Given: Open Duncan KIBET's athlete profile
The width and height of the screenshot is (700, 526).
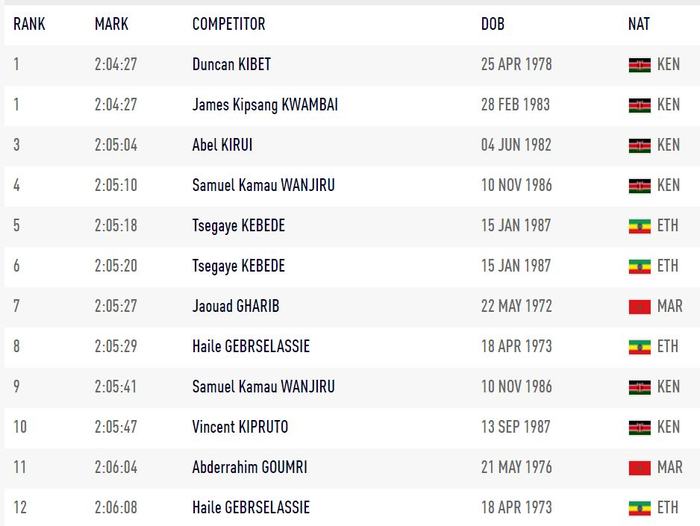Looking at the screenshot, I should [231, 65].
